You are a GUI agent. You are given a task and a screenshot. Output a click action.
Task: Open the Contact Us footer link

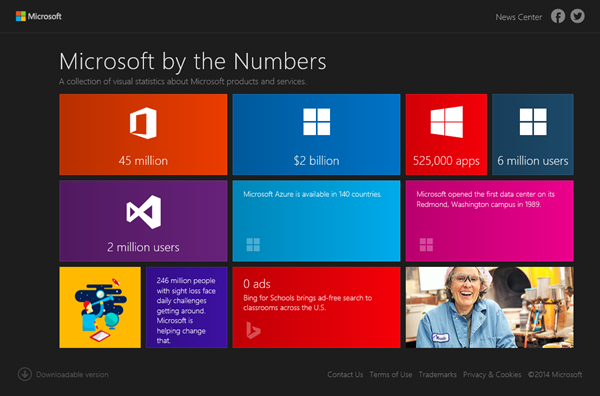point(345,375)
